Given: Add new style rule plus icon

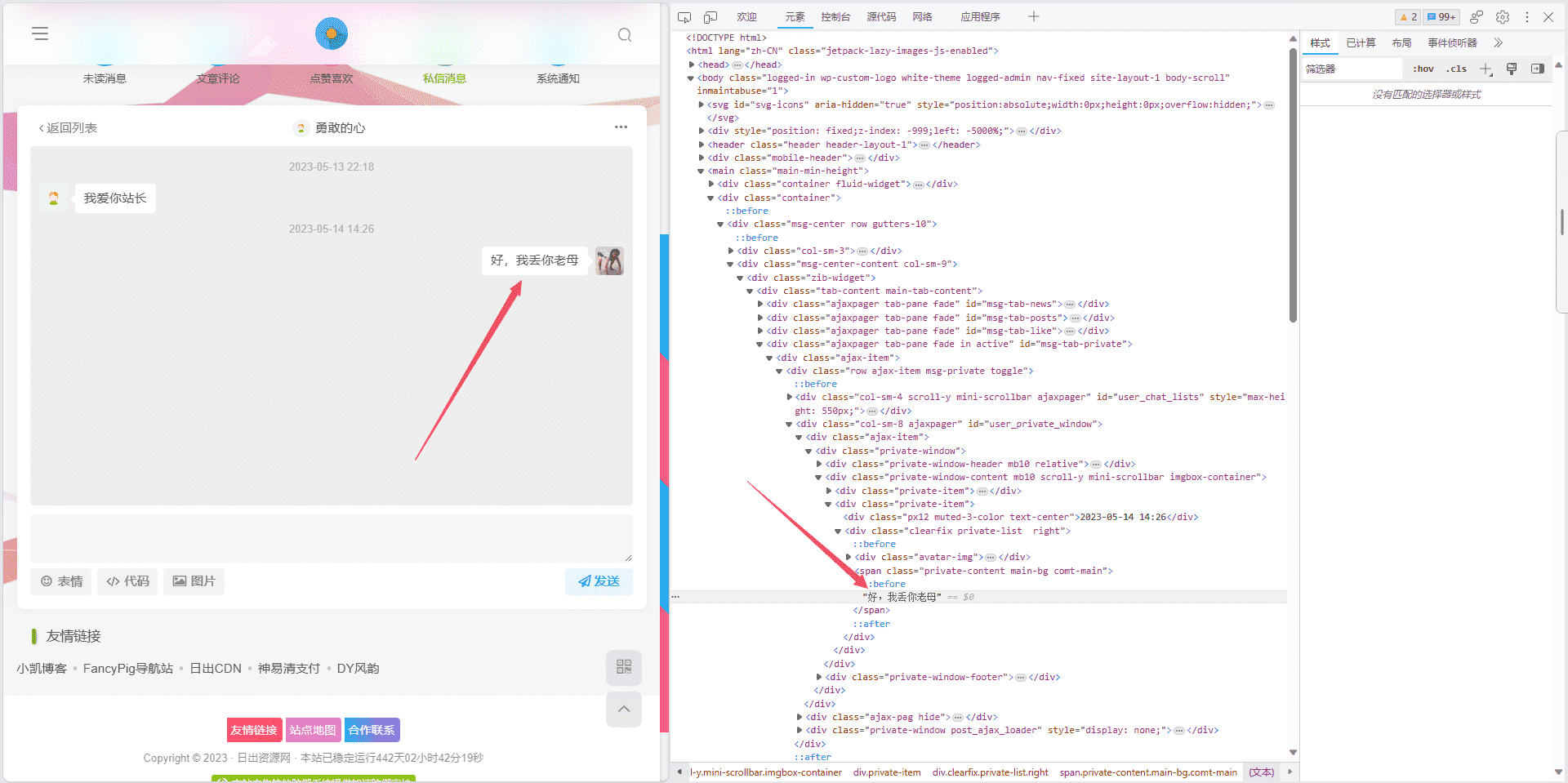Looking at the screenshot, I should pos(1486,69).
